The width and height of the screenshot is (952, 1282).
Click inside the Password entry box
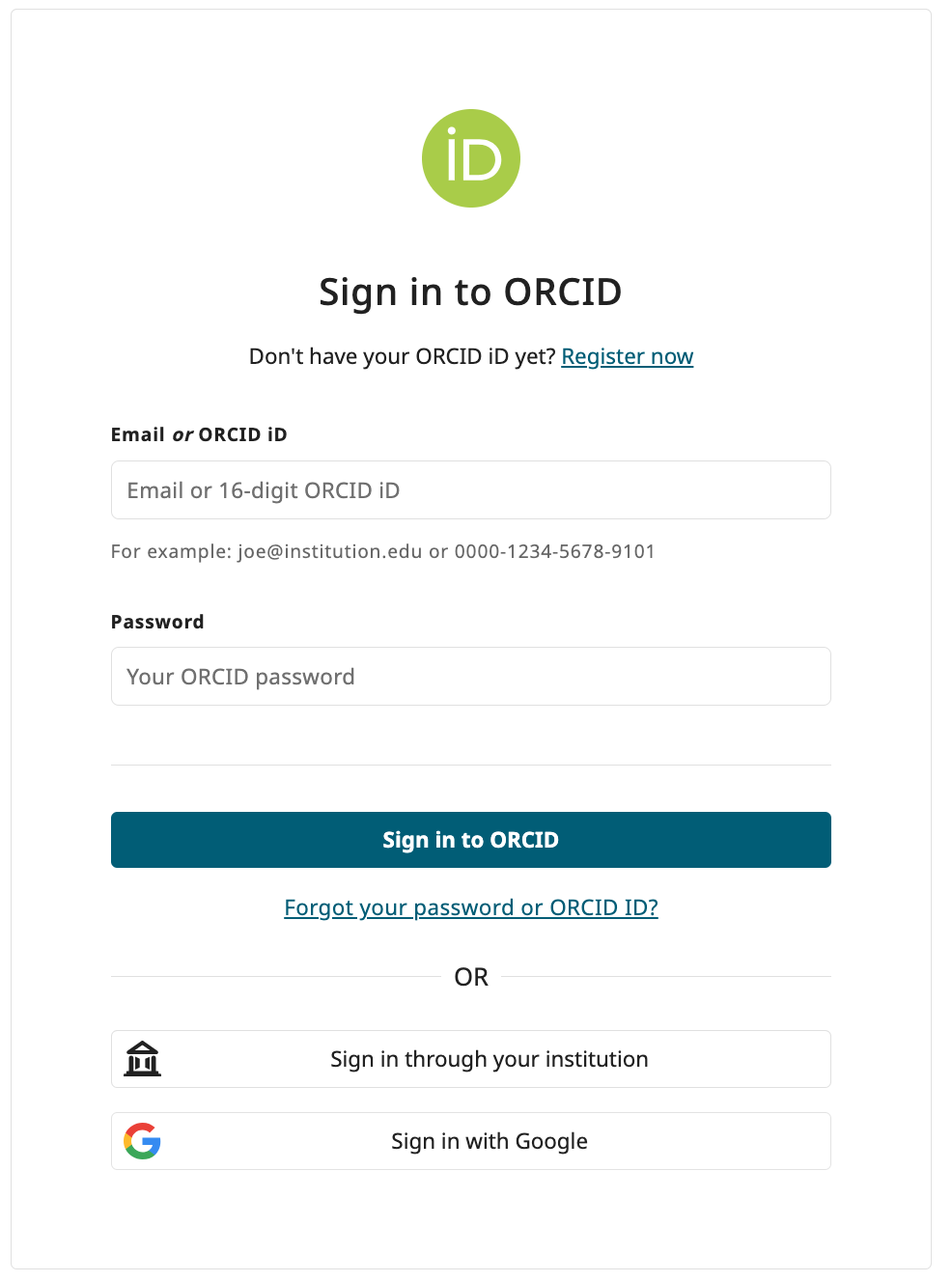pyautogui.click(x=470, y=676)
